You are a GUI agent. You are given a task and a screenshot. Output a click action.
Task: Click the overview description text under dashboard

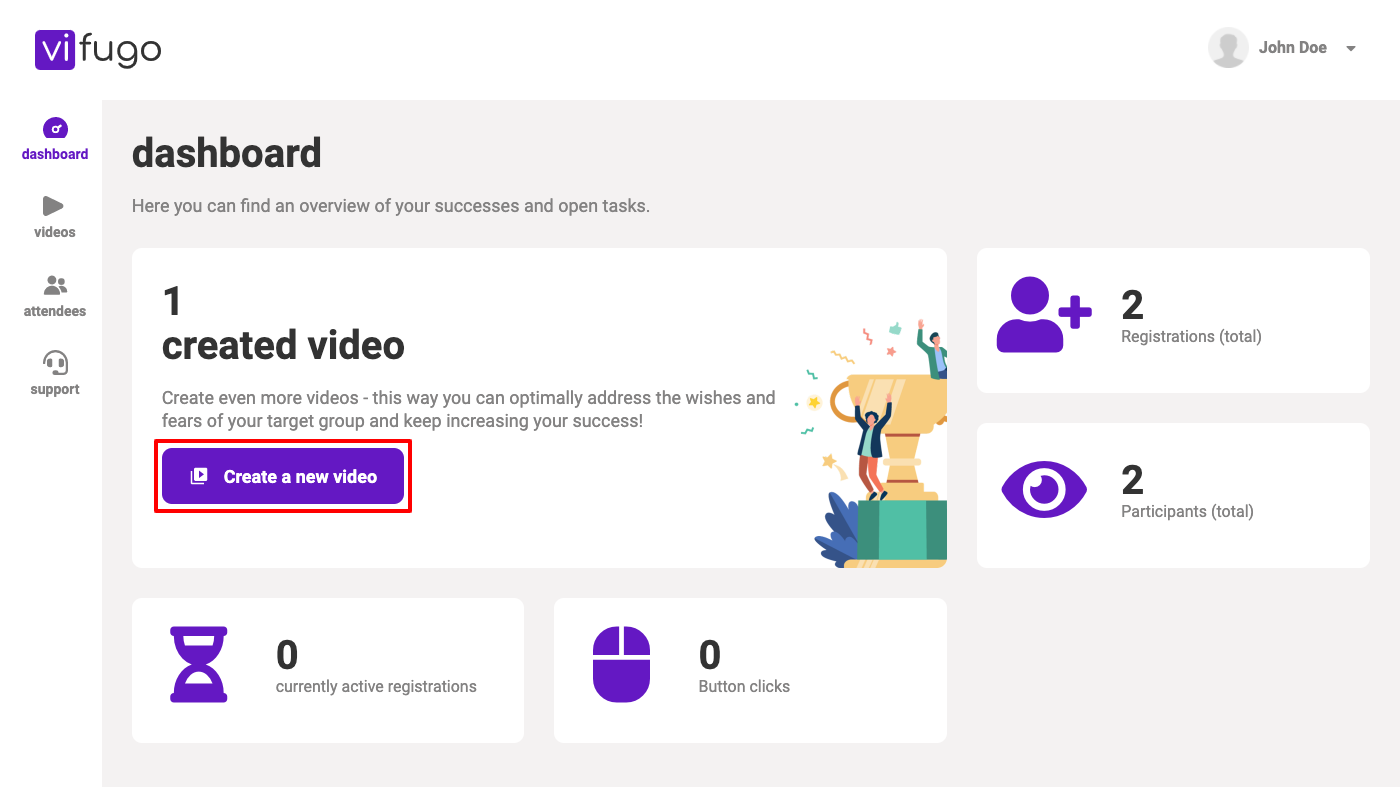coord(391,206)
